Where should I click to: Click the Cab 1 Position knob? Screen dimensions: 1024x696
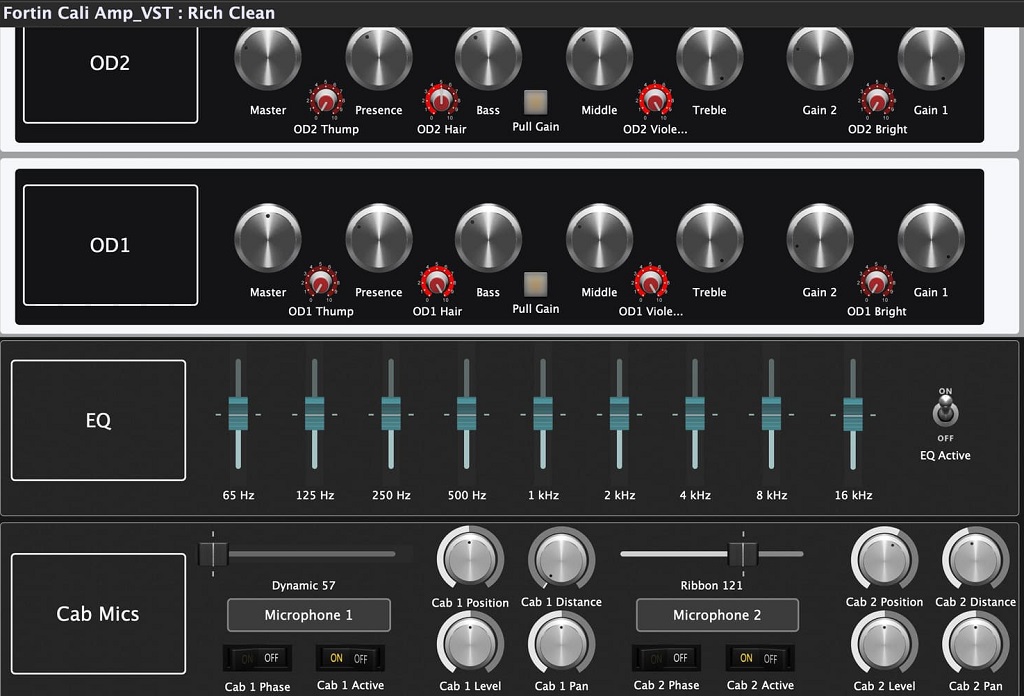[470, 559]
